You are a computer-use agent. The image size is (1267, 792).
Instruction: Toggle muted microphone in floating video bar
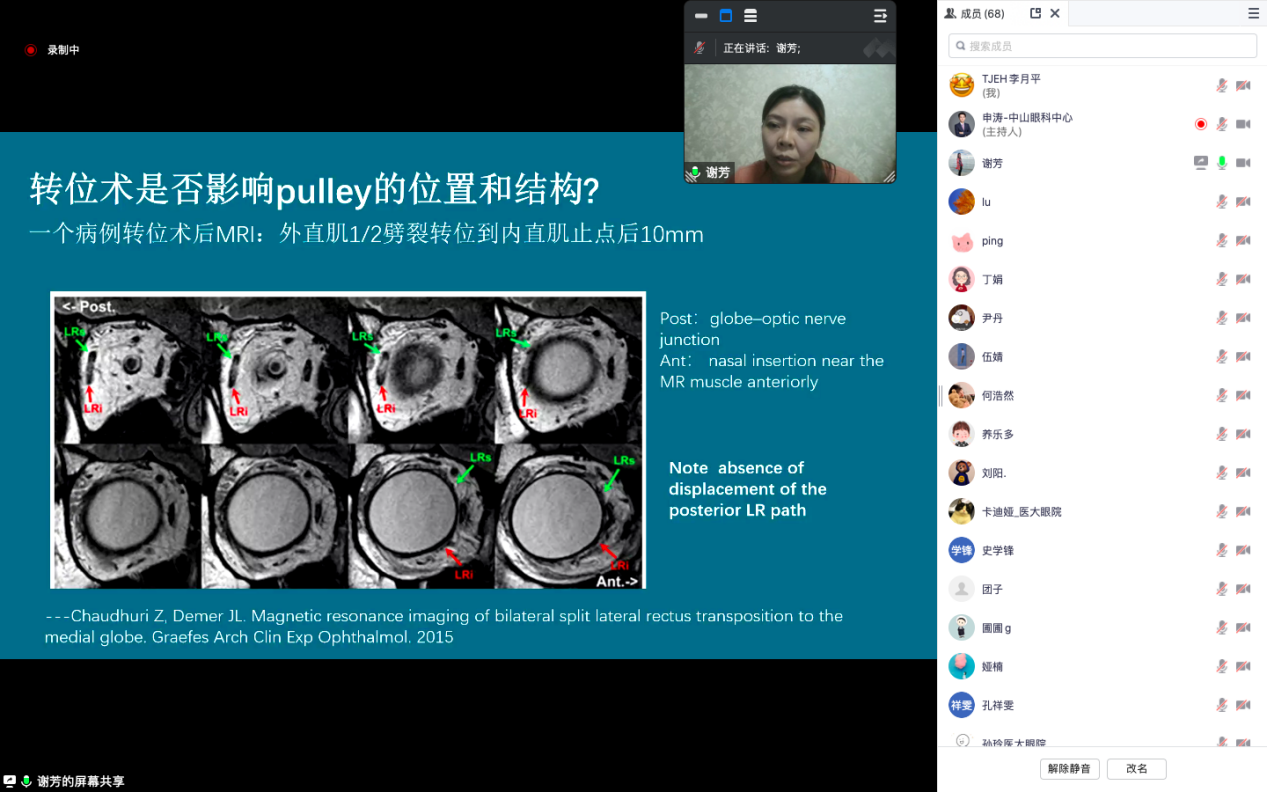tap(700, 48)
